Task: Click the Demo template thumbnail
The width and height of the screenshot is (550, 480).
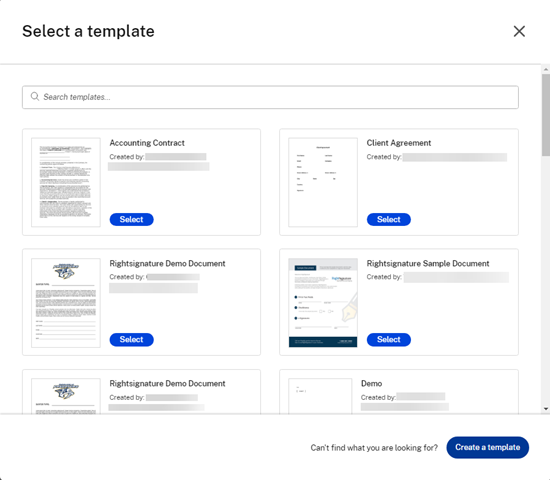Action: (x=320, y=396)
